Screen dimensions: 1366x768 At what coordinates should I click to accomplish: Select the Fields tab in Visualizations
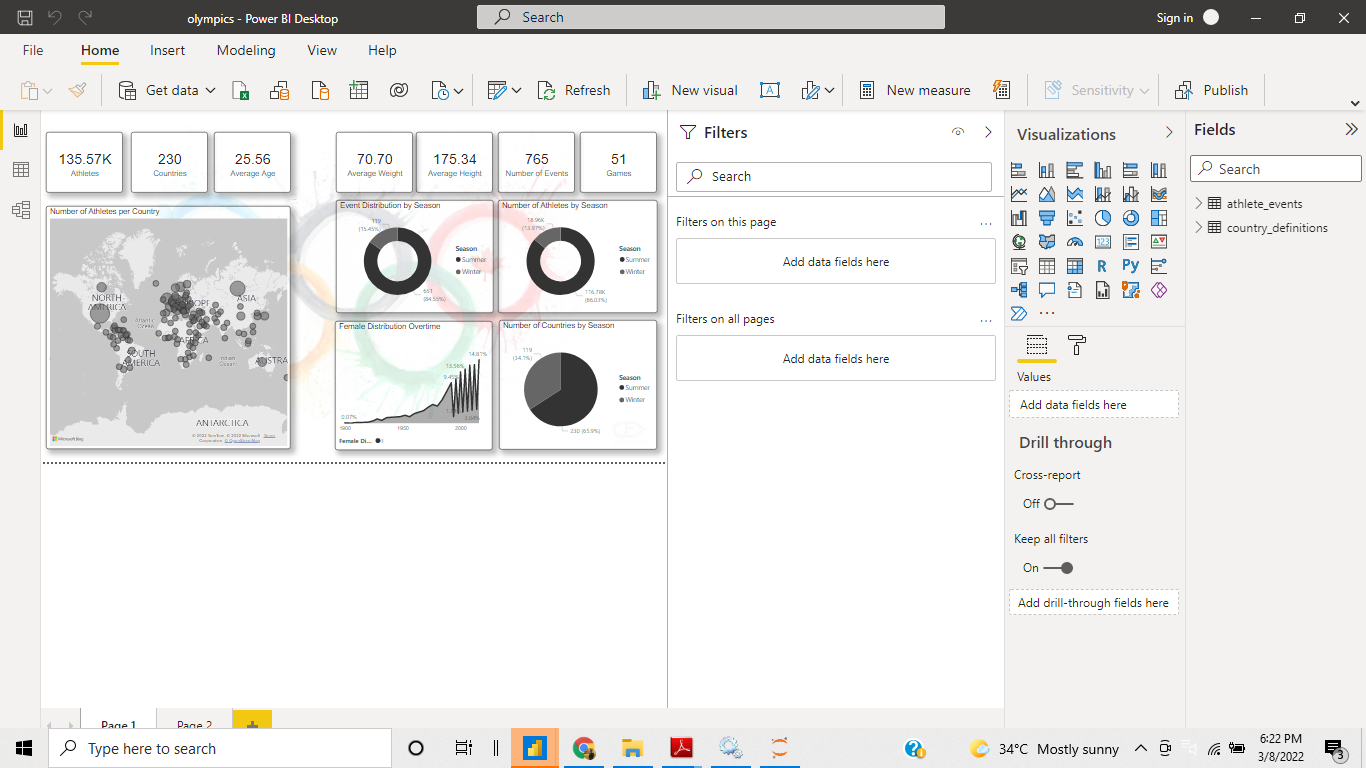click(x=1037, y=346)
